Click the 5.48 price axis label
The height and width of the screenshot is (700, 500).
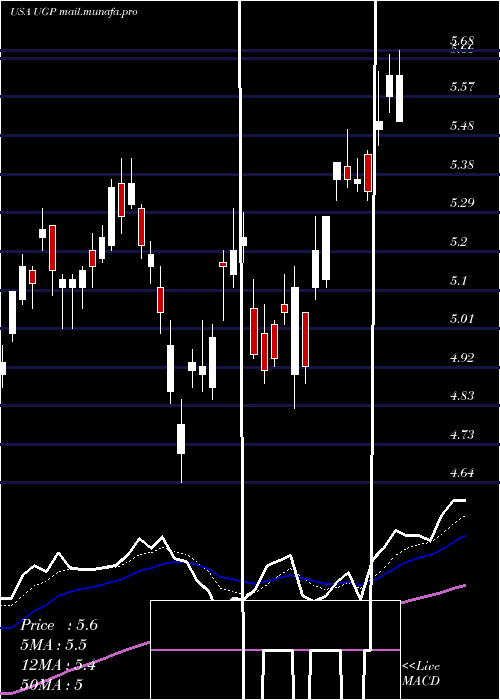point(462,125)
